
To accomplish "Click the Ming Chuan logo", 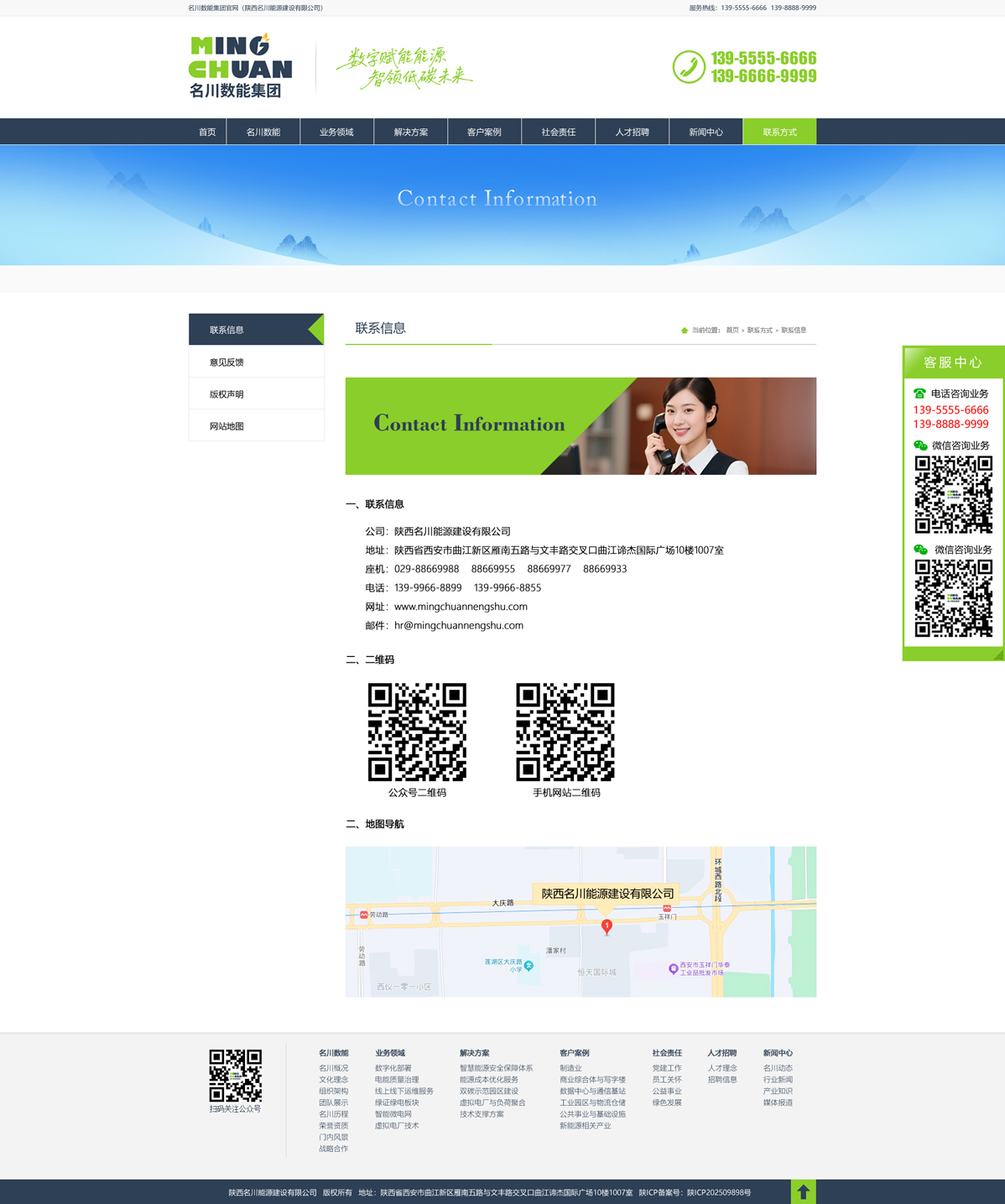I will [241, 66].
